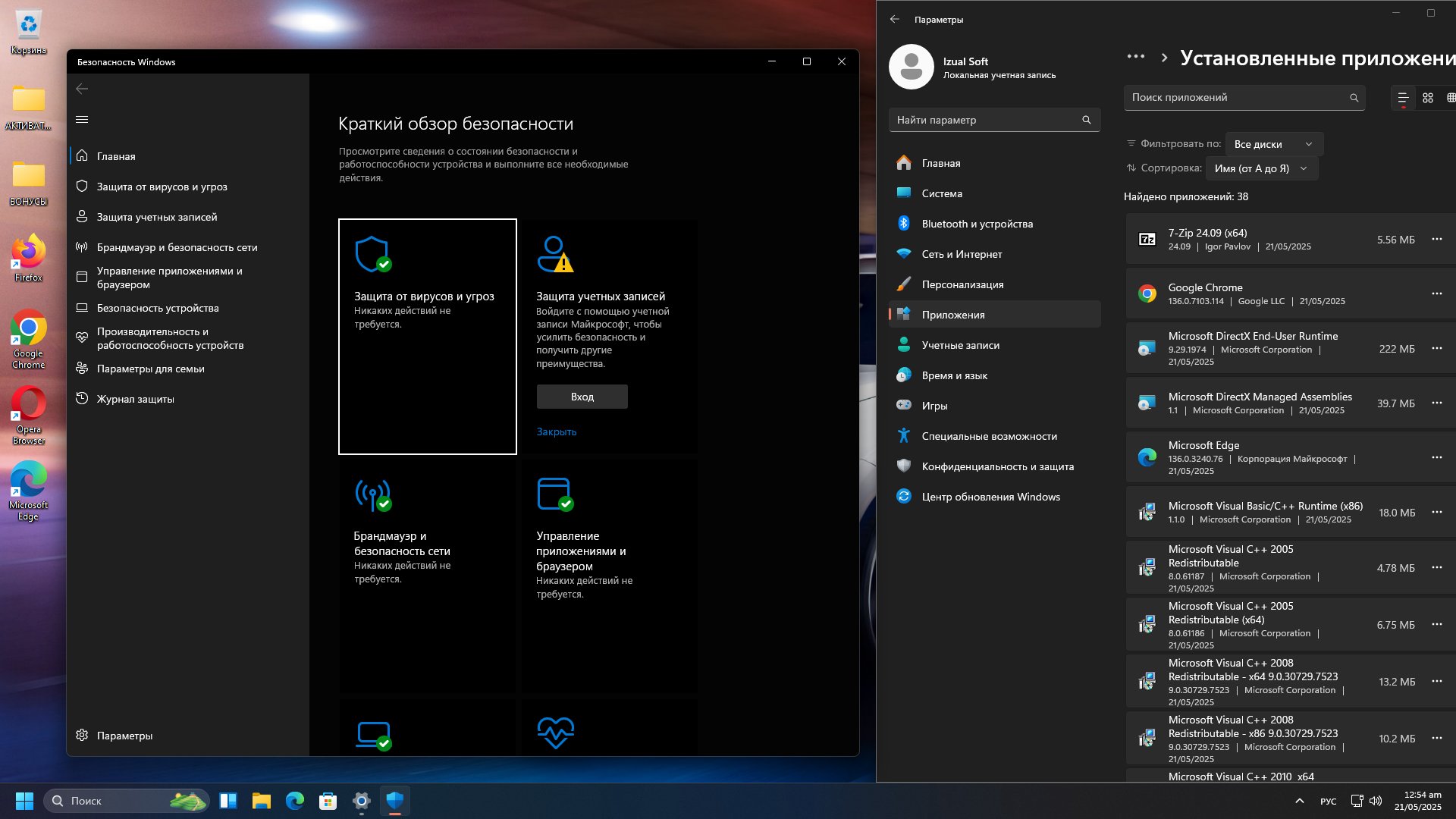This screenshot has width=1456, height=819.
Task: Open Время и язык in Settings
Action: (994, 375)
